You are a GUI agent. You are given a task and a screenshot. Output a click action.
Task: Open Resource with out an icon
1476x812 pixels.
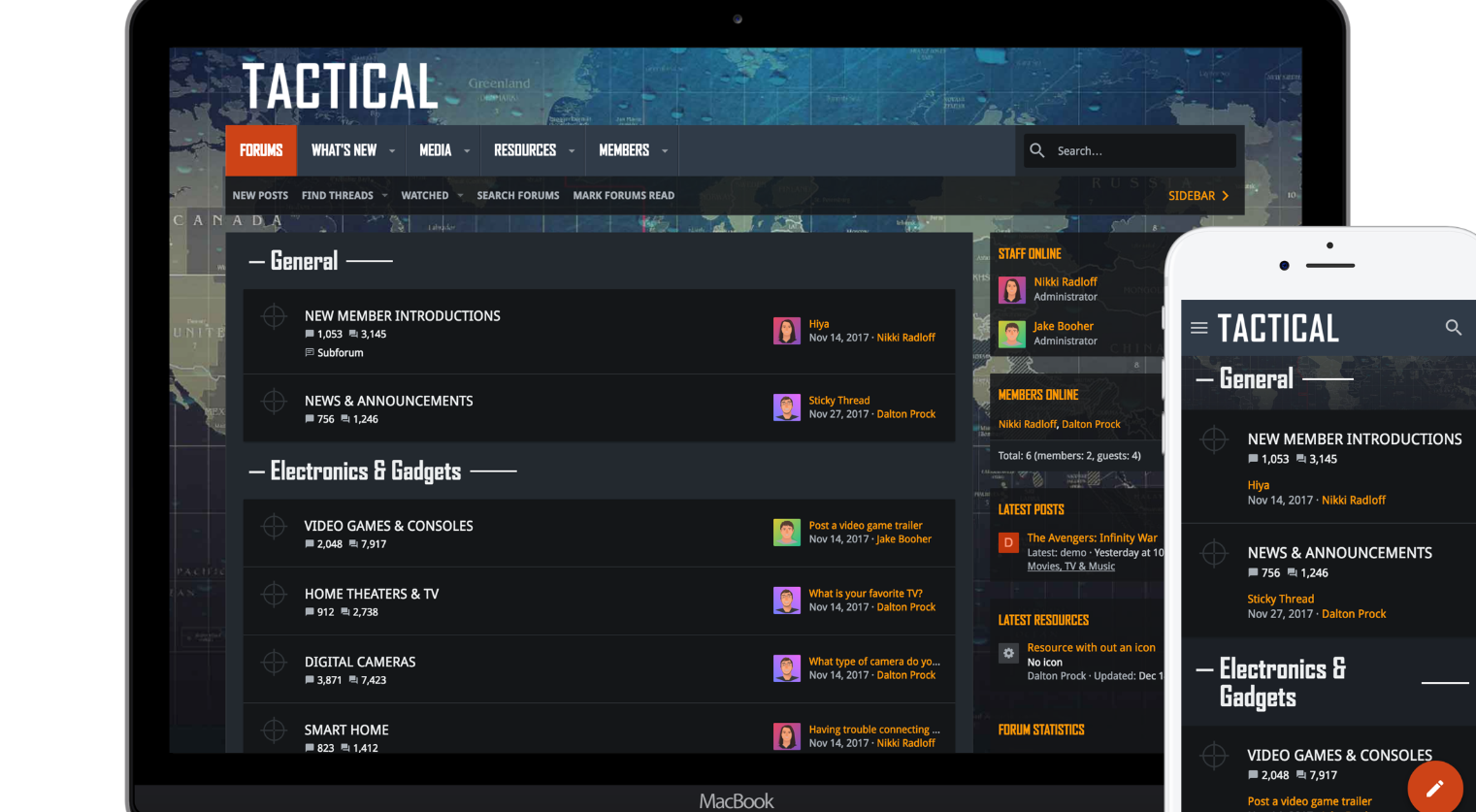coord(1092,648)
